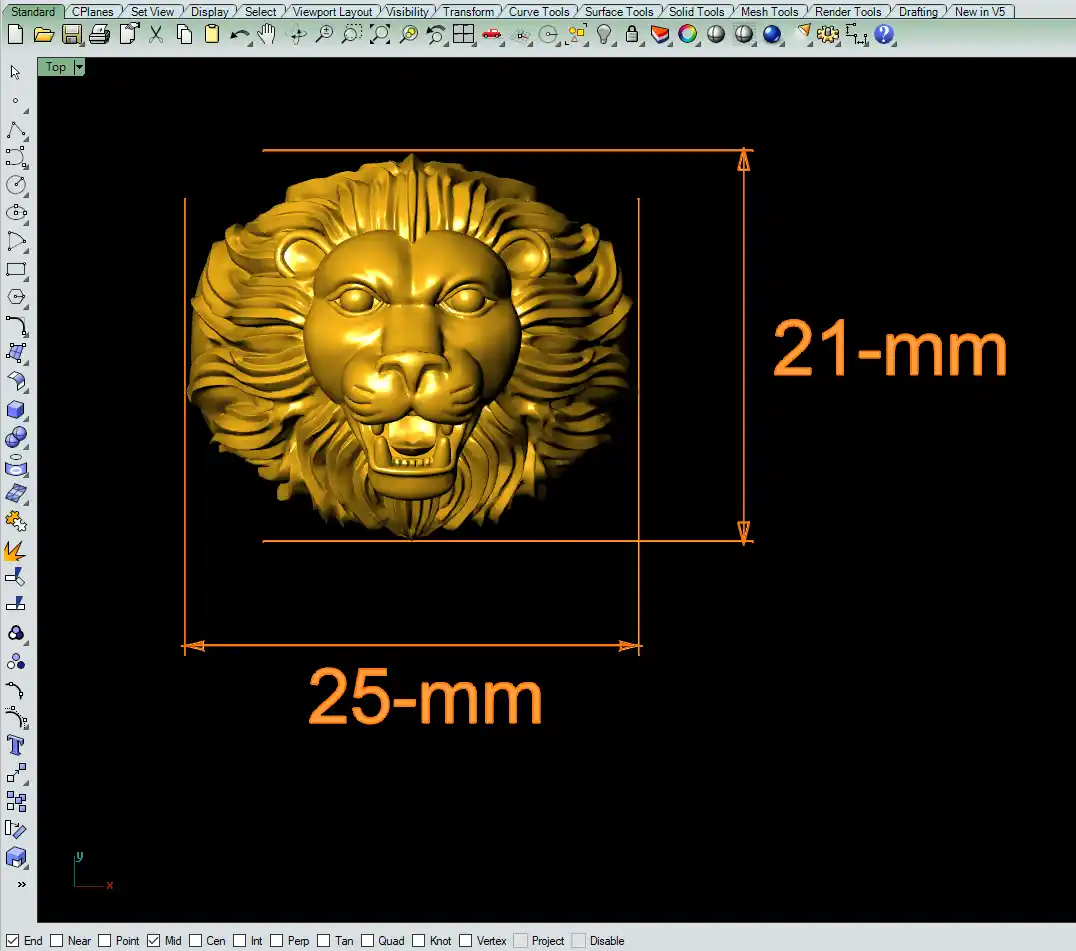Click the Zoom Extents icon

pos(380,34)
